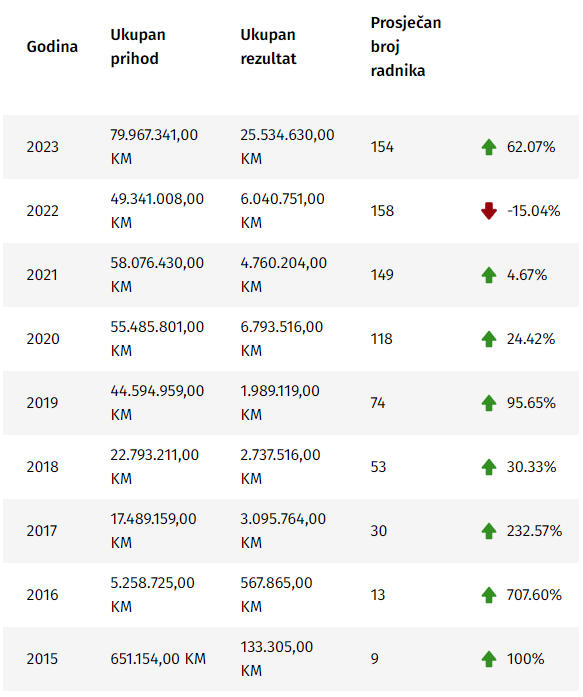Click the green up arrow for 2023
Image resolution: width=583 pixels, height=697 pixels.
488,147
